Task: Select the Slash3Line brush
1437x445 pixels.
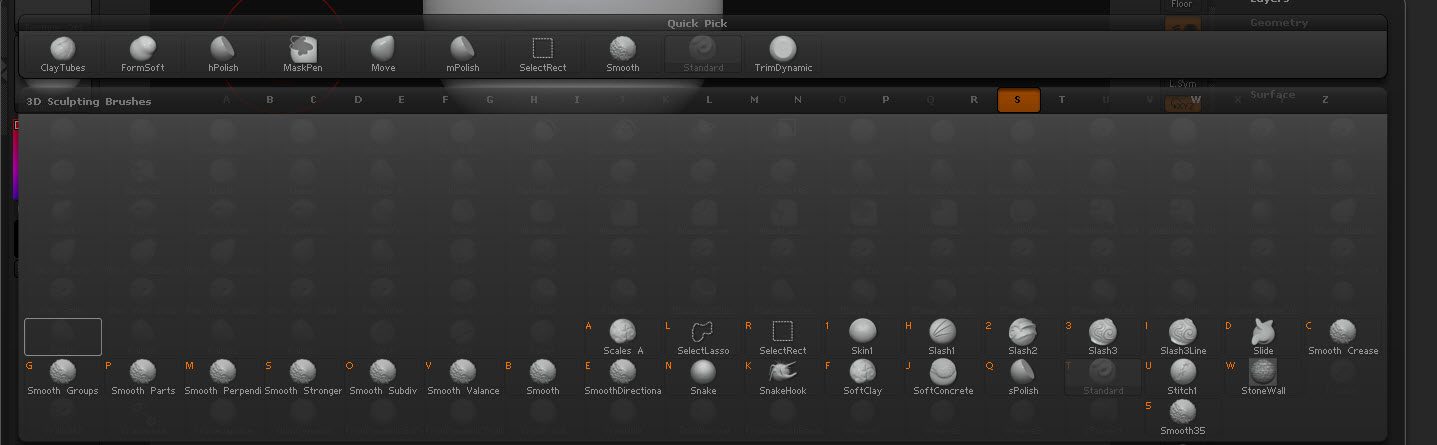Action: click(x=1183, y=338)
